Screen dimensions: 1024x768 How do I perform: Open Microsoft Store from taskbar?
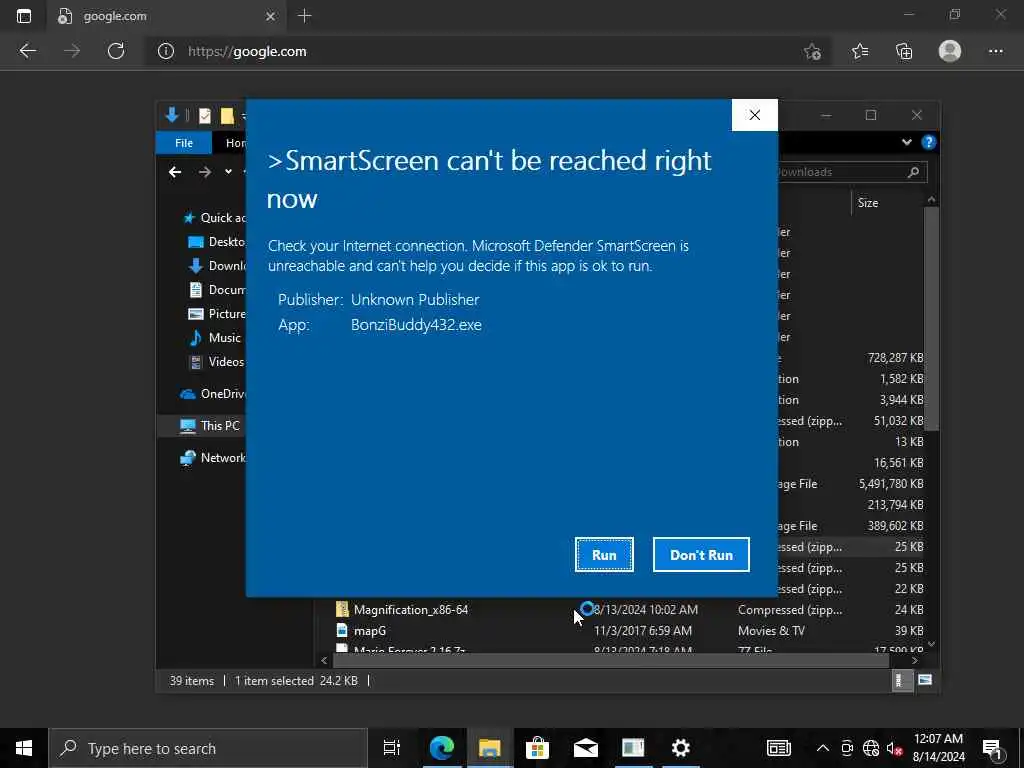537,748
